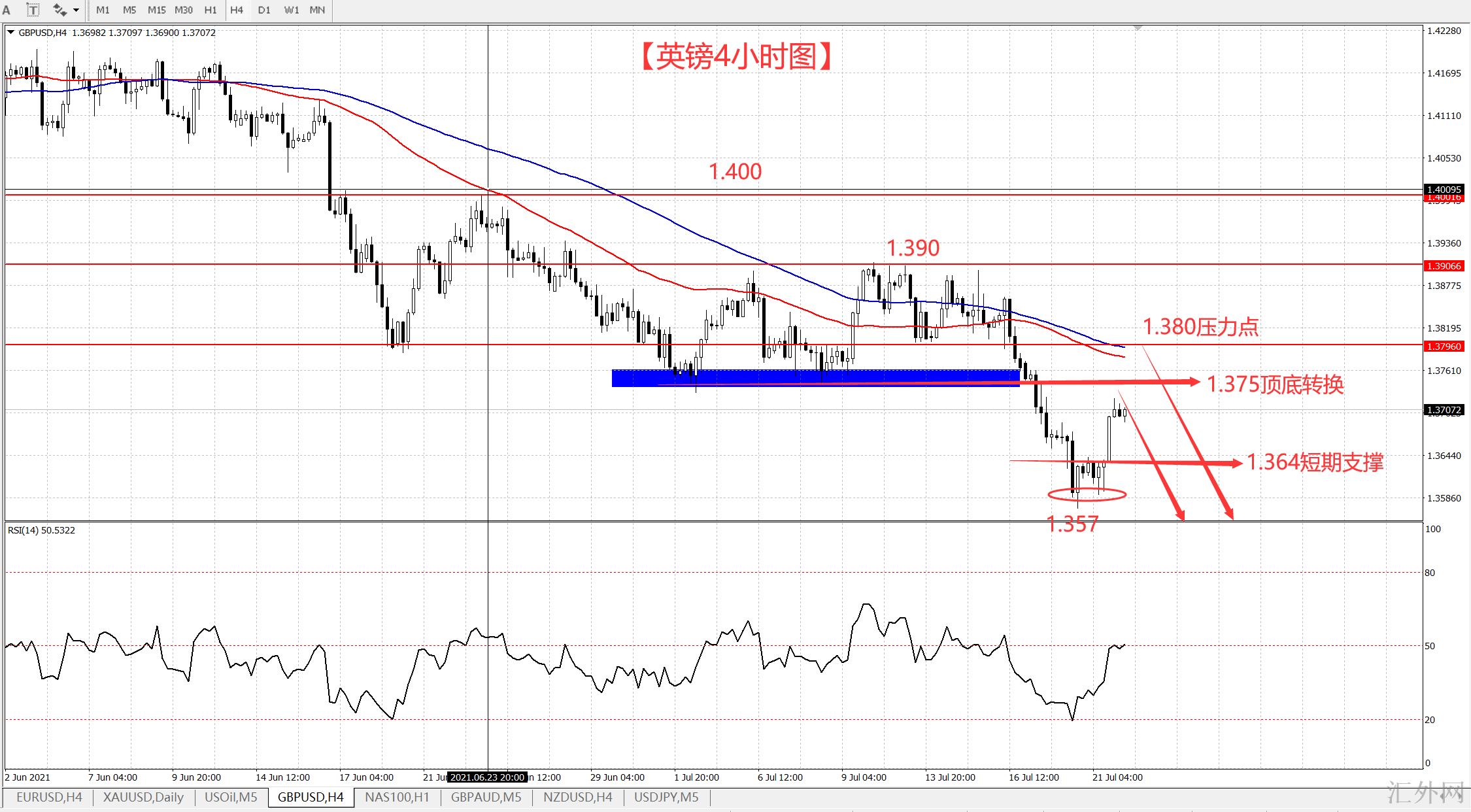Open the XAUUSD,Daily chart tab
Viewport: 1471px width, 812px height.
tap(143, 797)
